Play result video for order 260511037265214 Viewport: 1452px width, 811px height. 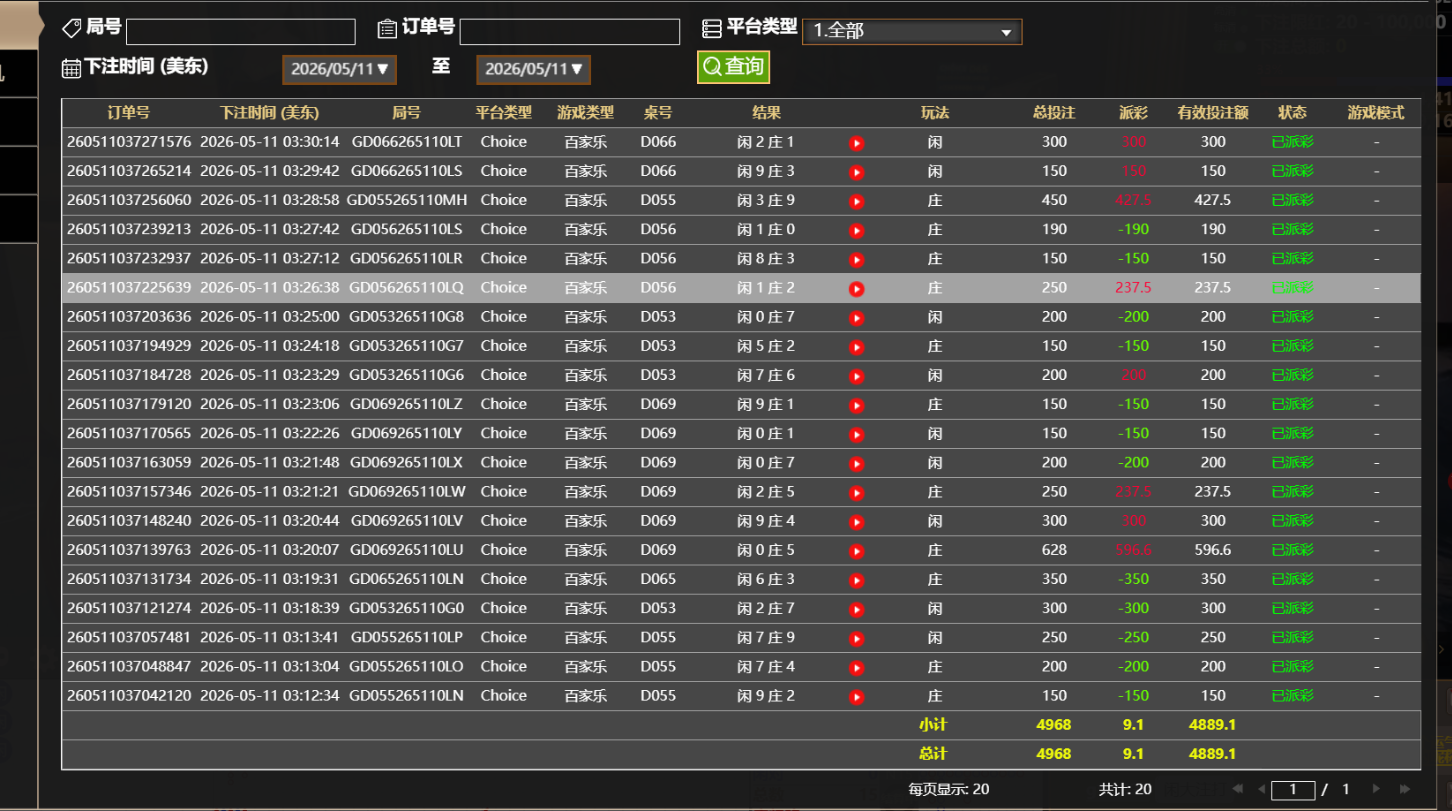(x=856, y=172)
